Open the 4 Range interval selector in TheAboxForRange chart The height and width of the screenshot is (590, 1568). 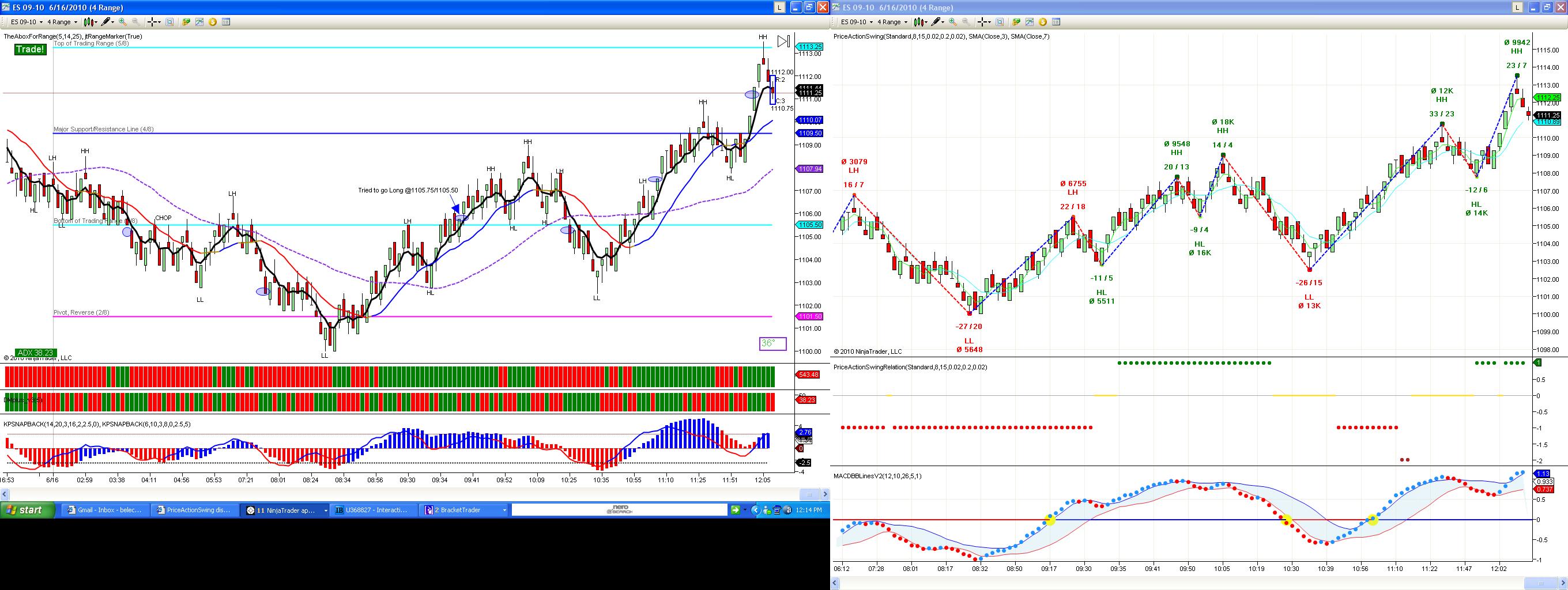(x=63, y=22)
